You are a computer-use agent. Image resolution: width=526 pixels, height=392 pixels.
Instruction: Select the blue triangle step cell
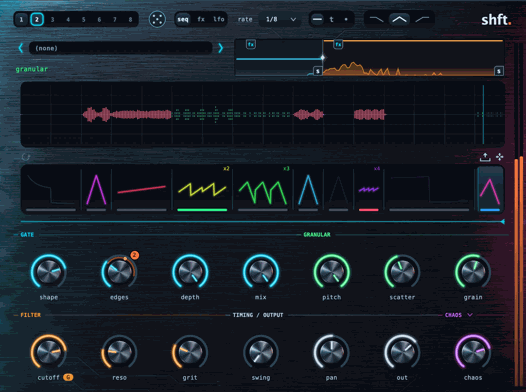point(308,190)
